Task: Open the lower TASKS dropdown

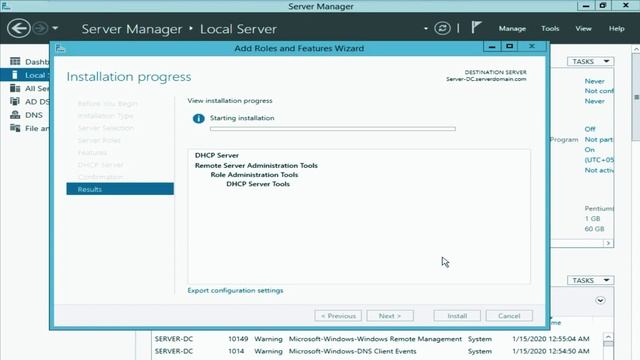Action: [590, 280]
